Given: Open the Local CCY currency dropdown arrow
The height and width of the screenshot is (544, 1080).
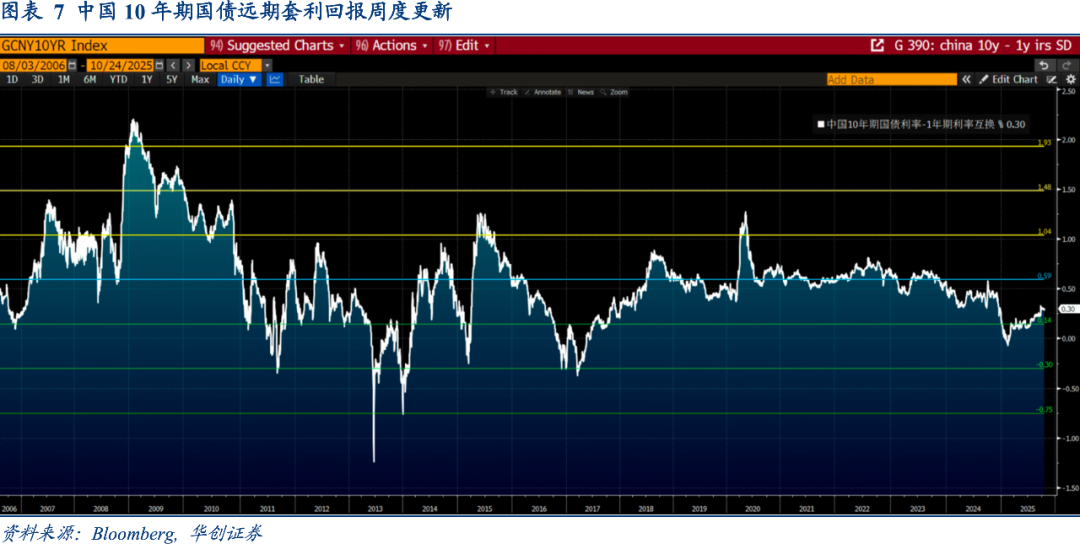Looking at the screenshot, I should click(x=268, y=65).
